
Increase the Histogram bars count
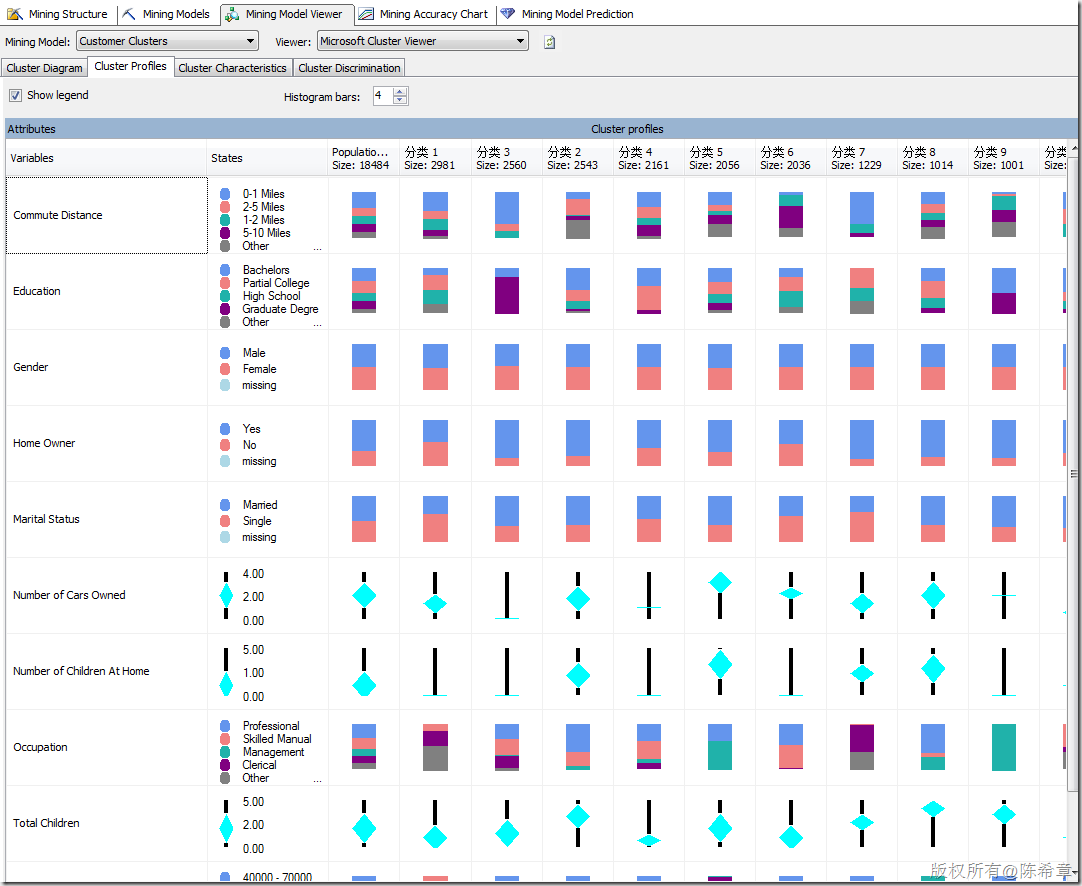click(400, 92)
